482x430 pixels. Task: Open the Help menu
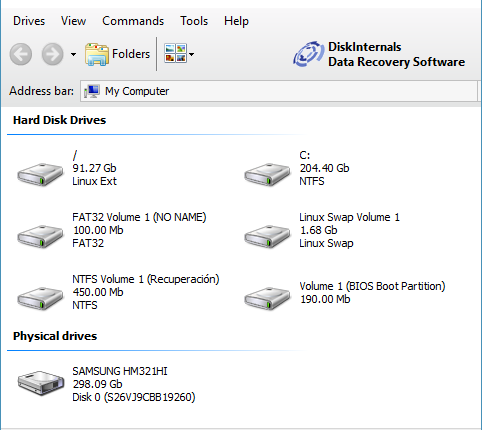(x=236, y=21)
